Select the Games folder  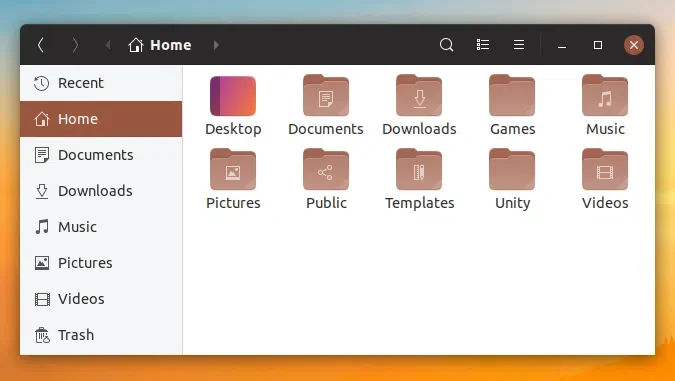click(512, 106)
